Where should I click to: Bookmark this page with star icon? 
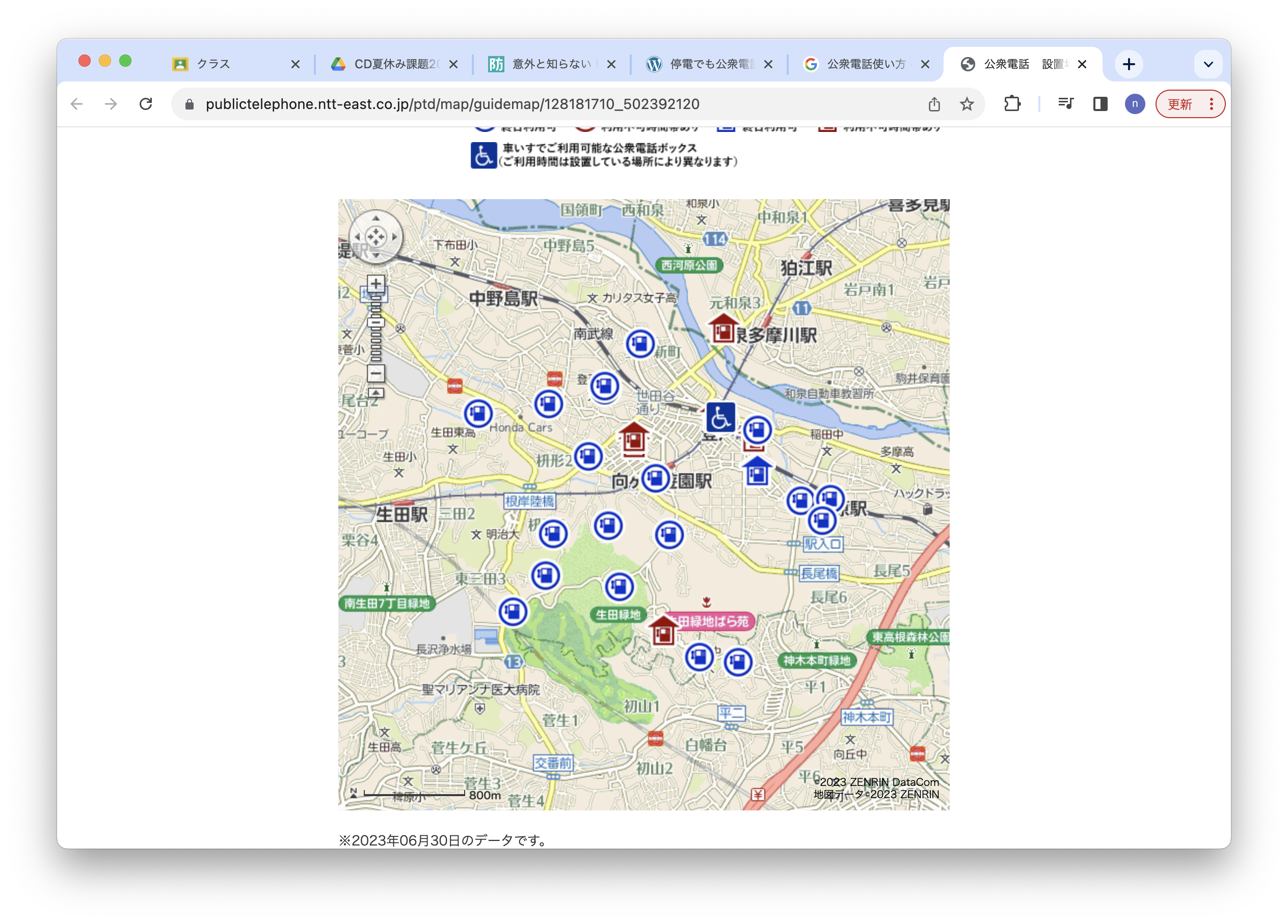click(967, 104)
